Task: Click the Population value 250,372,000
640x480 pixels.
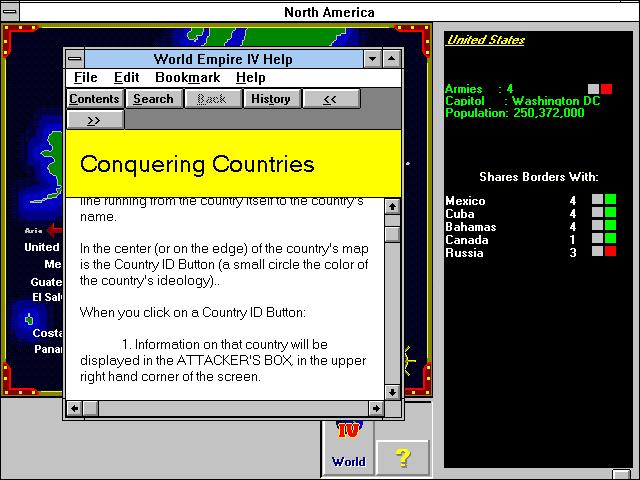Action: [x=549, y=113]
